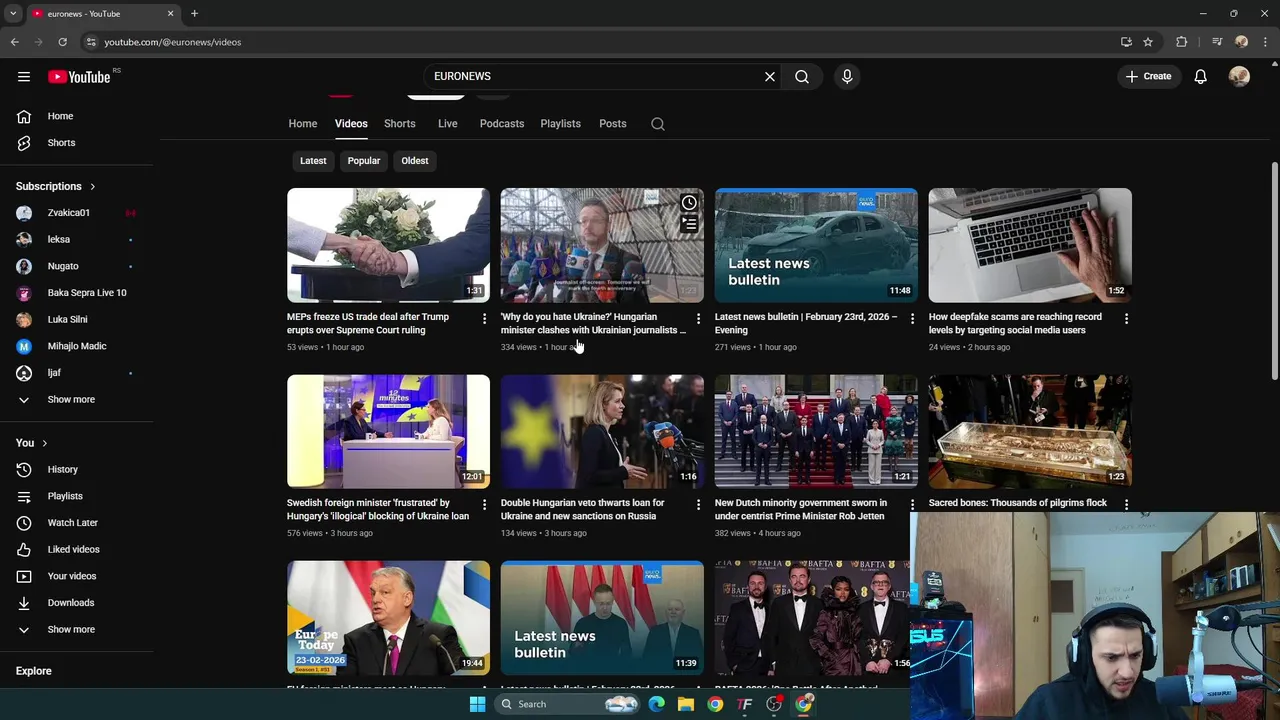Switch to the channel Playlists tab

pos(560,124)
